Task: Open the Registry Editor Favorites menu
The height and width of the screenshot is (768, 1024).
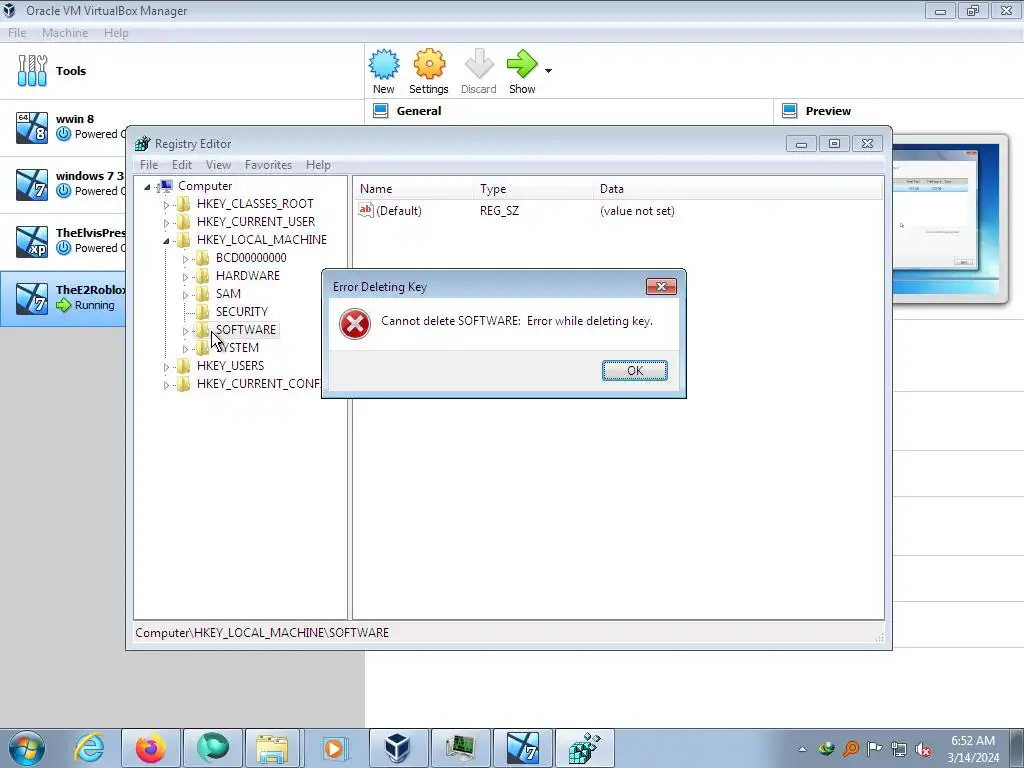Action: point(268,165)
